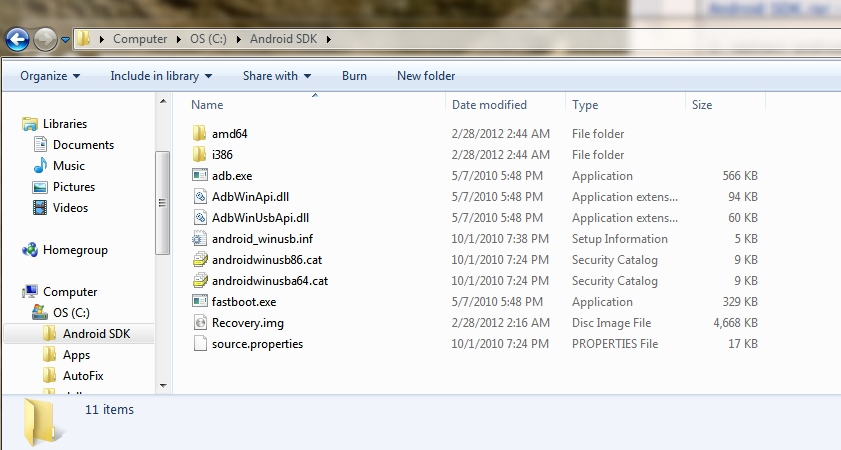
Task: Open the Organize dropdown menu
Action: click(x=50, y=76)
